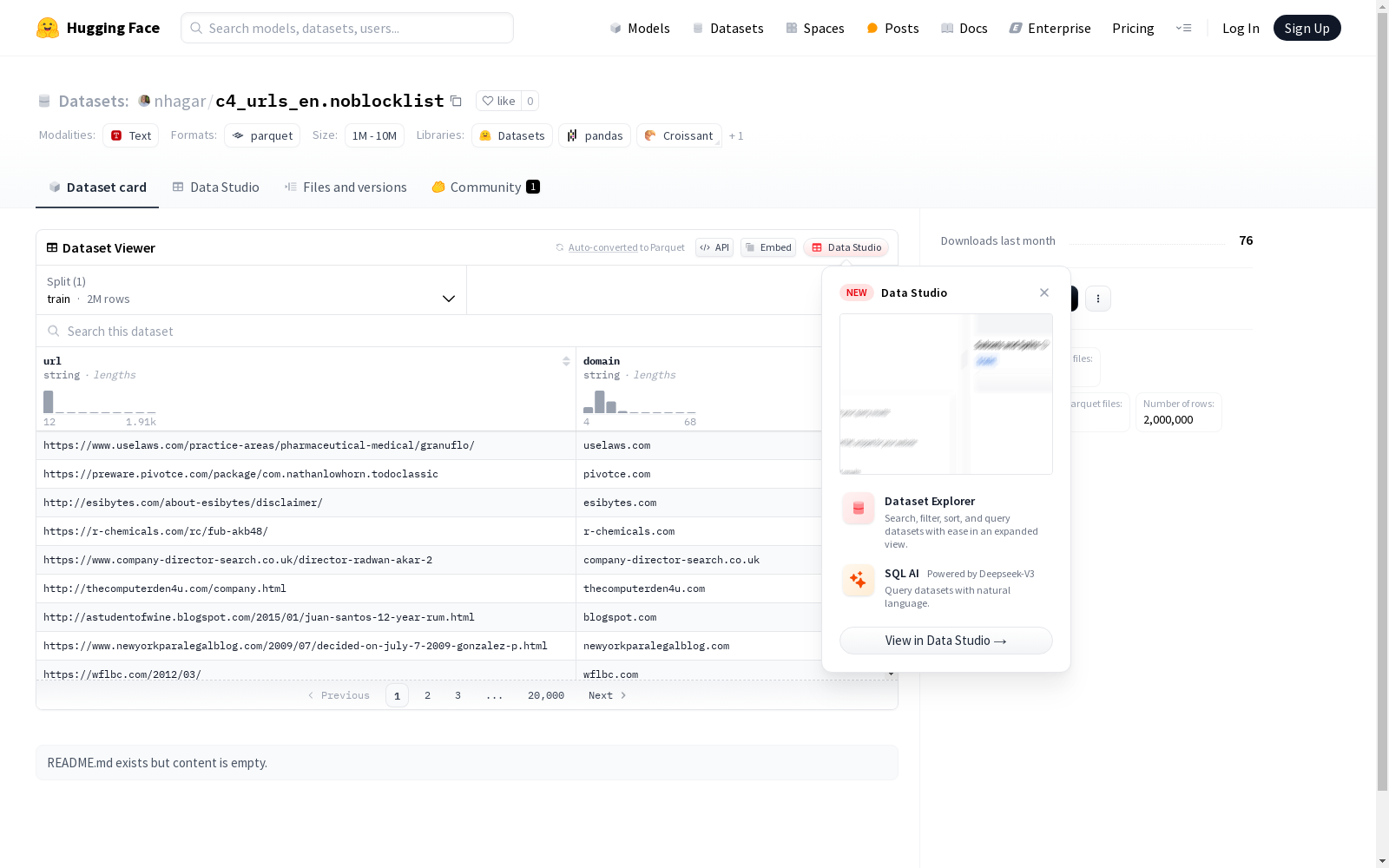This screenshot has height=868, width=1389.
Task: Click the Sign Up button
Action: (1307, 28)
